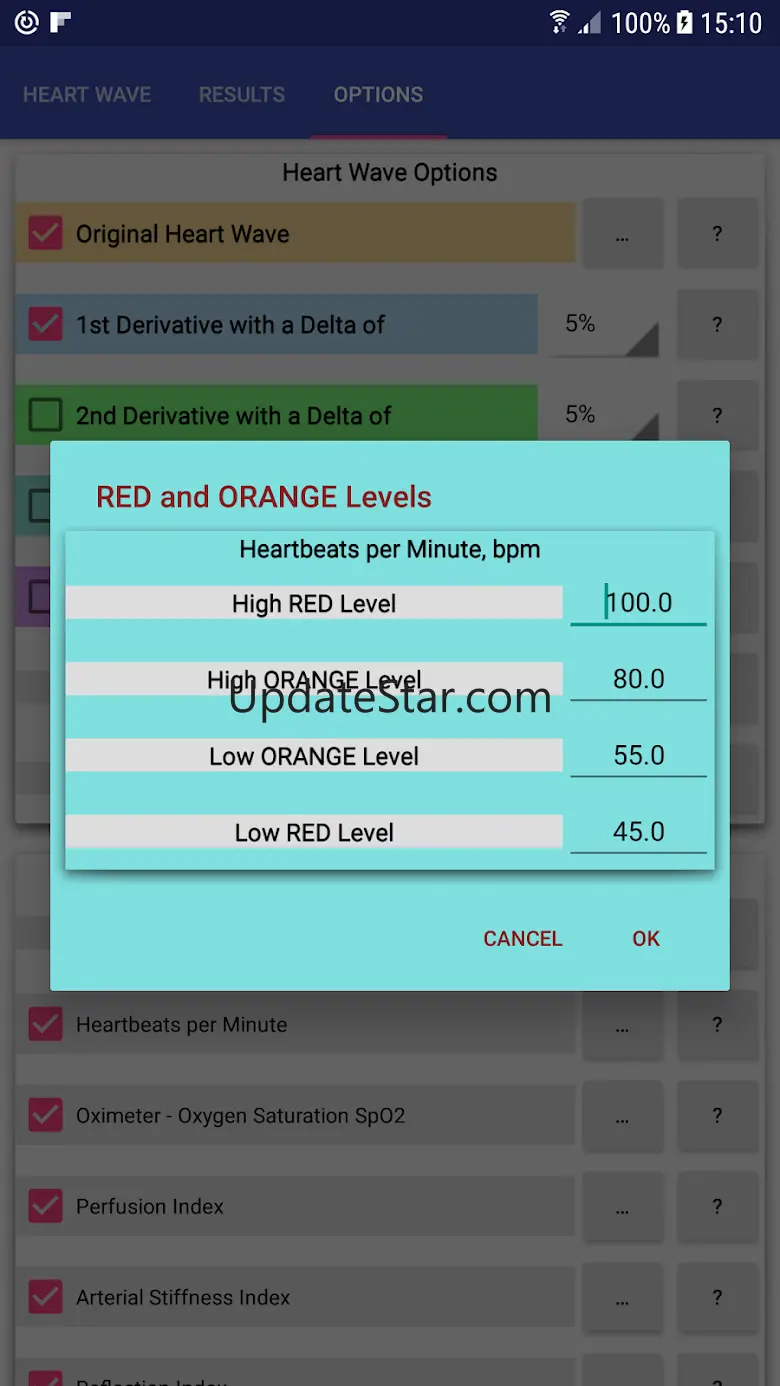Tap the Heartbeats per Minute, bpm heading
This screenshot has width=780, height=1386.
tap(390, 549)
